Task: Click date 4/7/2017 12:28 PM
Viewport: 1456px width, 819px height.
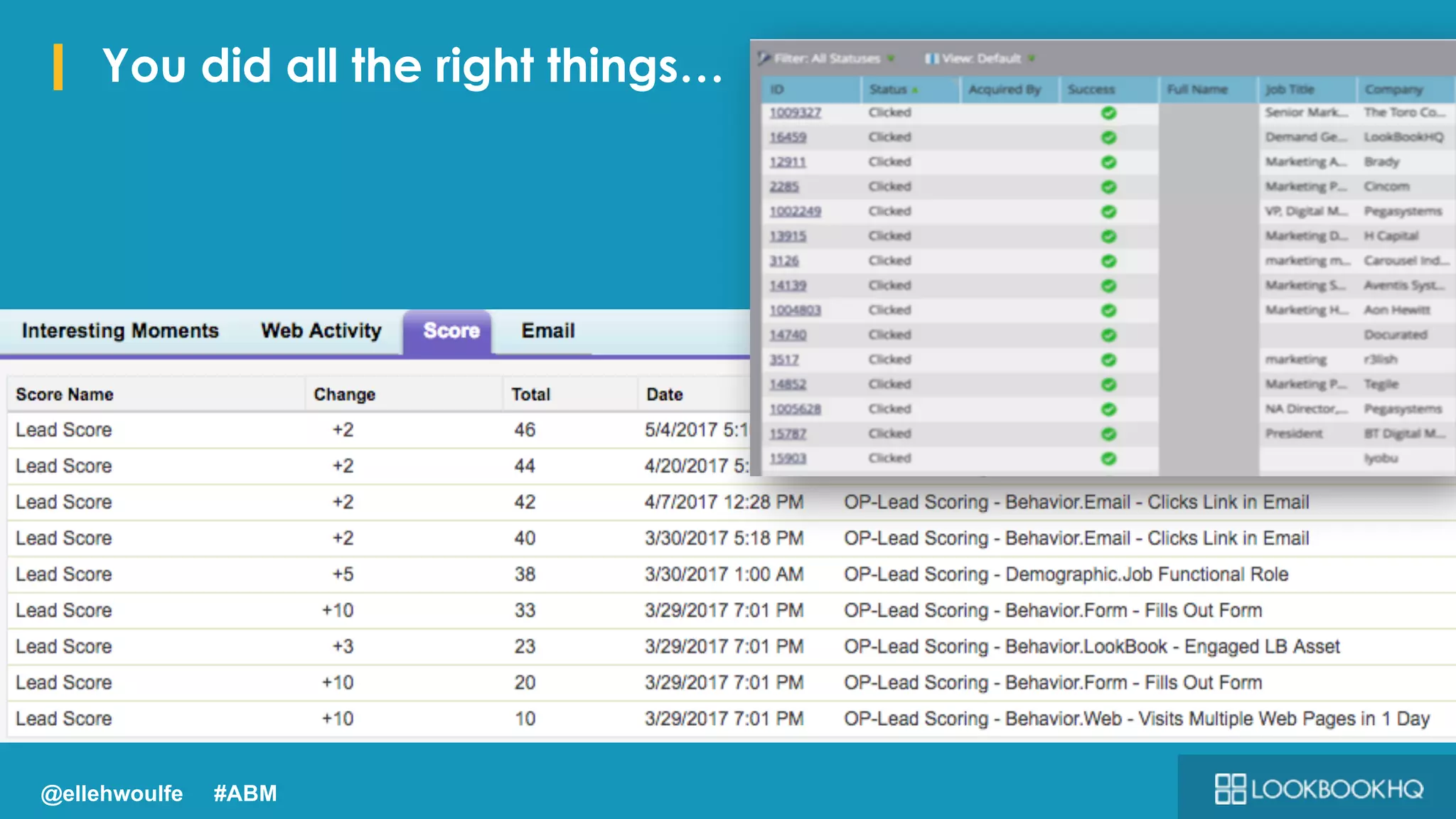Action: pyautogui.click(x=724, y=503)
